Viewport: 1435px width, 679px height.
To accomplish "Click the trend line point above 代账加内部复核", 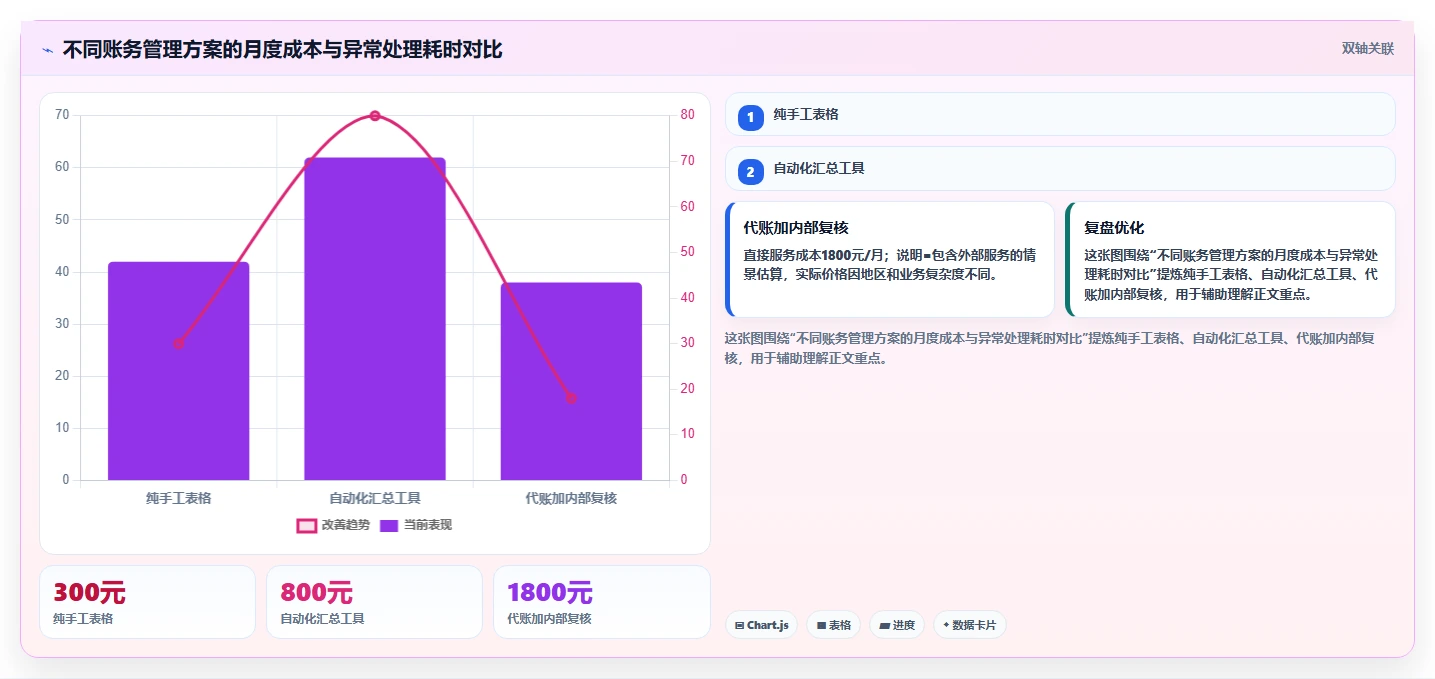I will (571, 398).
